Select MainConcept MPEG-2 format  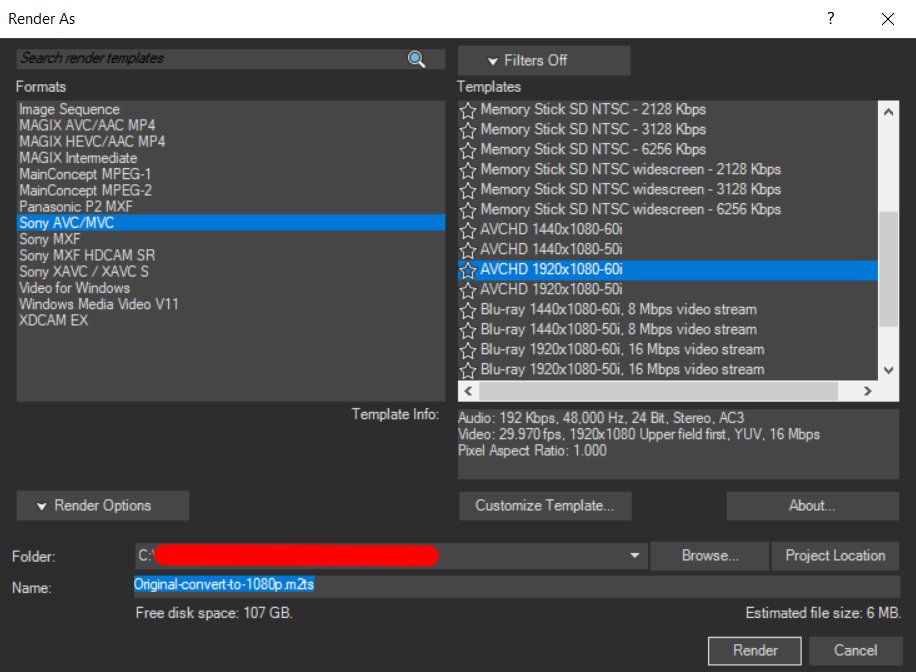(231, 190)
